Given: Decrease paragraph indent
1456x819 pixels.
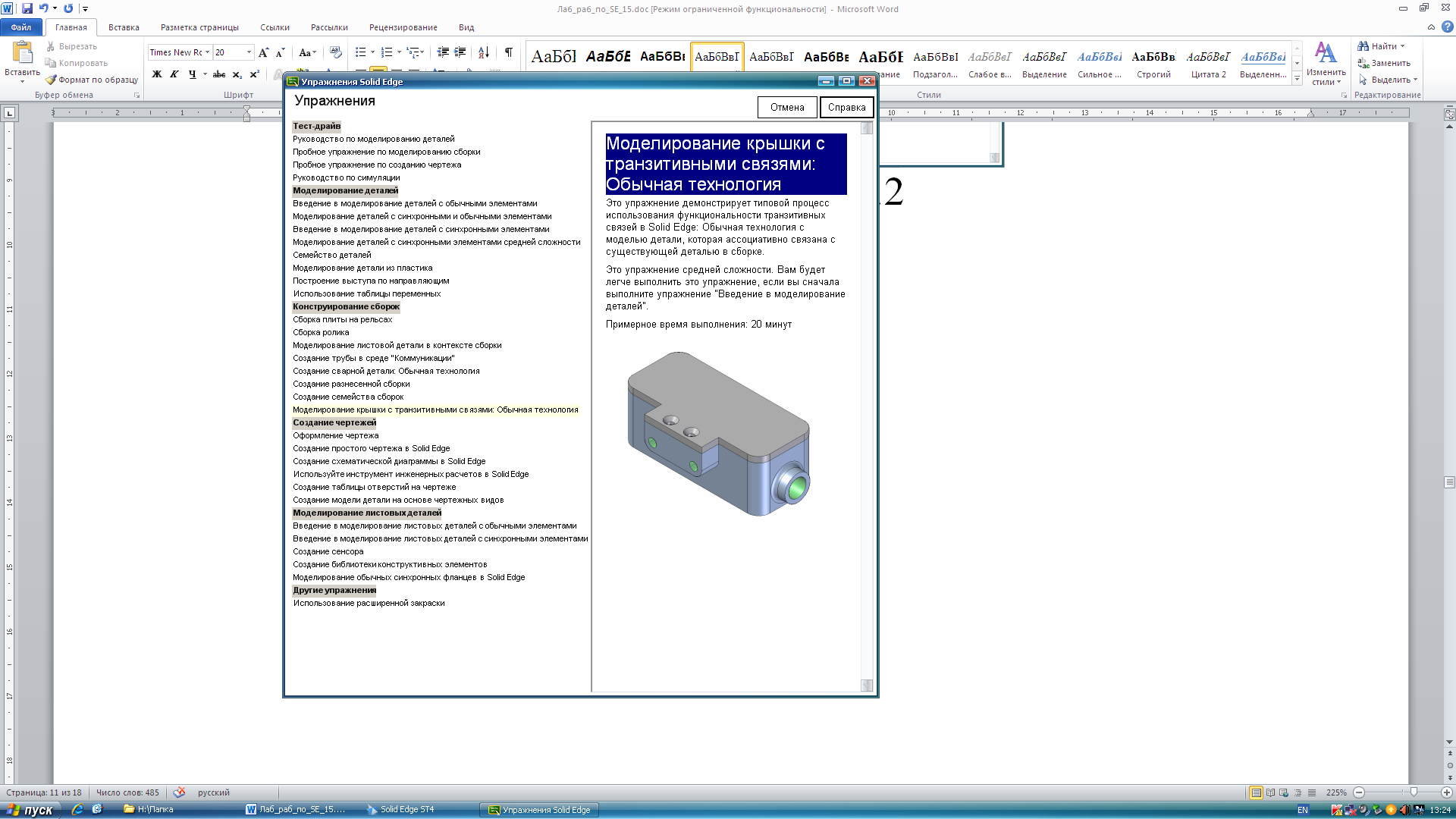Looking at the screenshot, I should [x=443, y=52].
